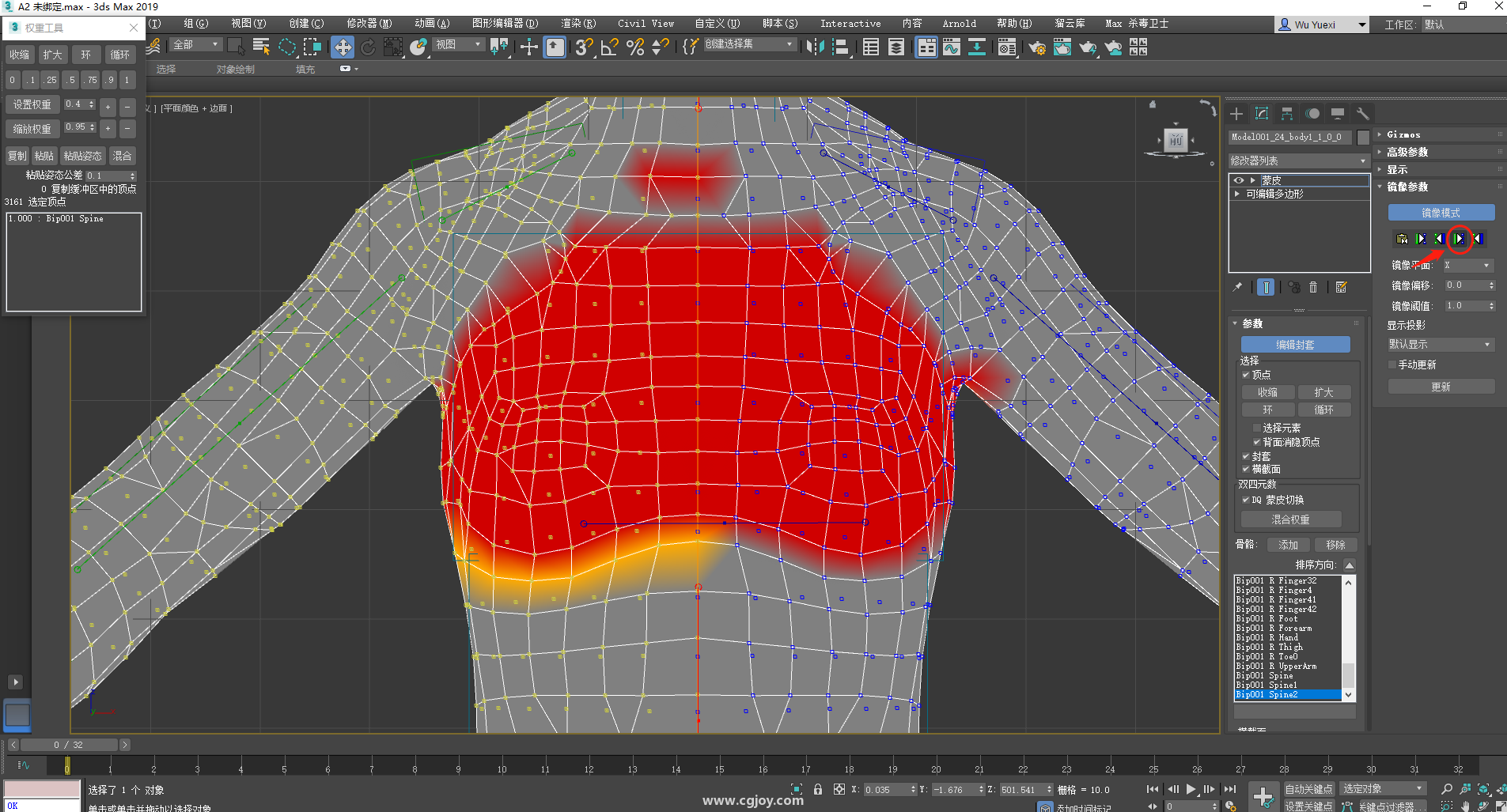Open the Rendered Frame Window icon
Viewport: 1507px width, 812px height.
(x=1062, y=47)
